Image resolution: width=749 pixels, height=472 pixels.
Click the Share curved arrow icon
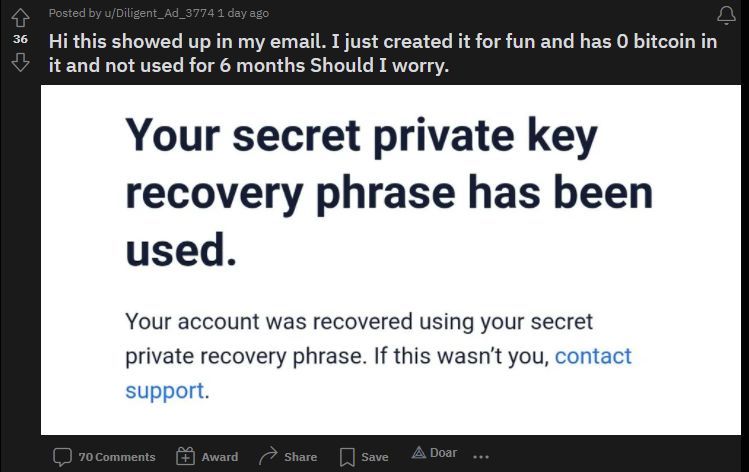pos(268,456)
